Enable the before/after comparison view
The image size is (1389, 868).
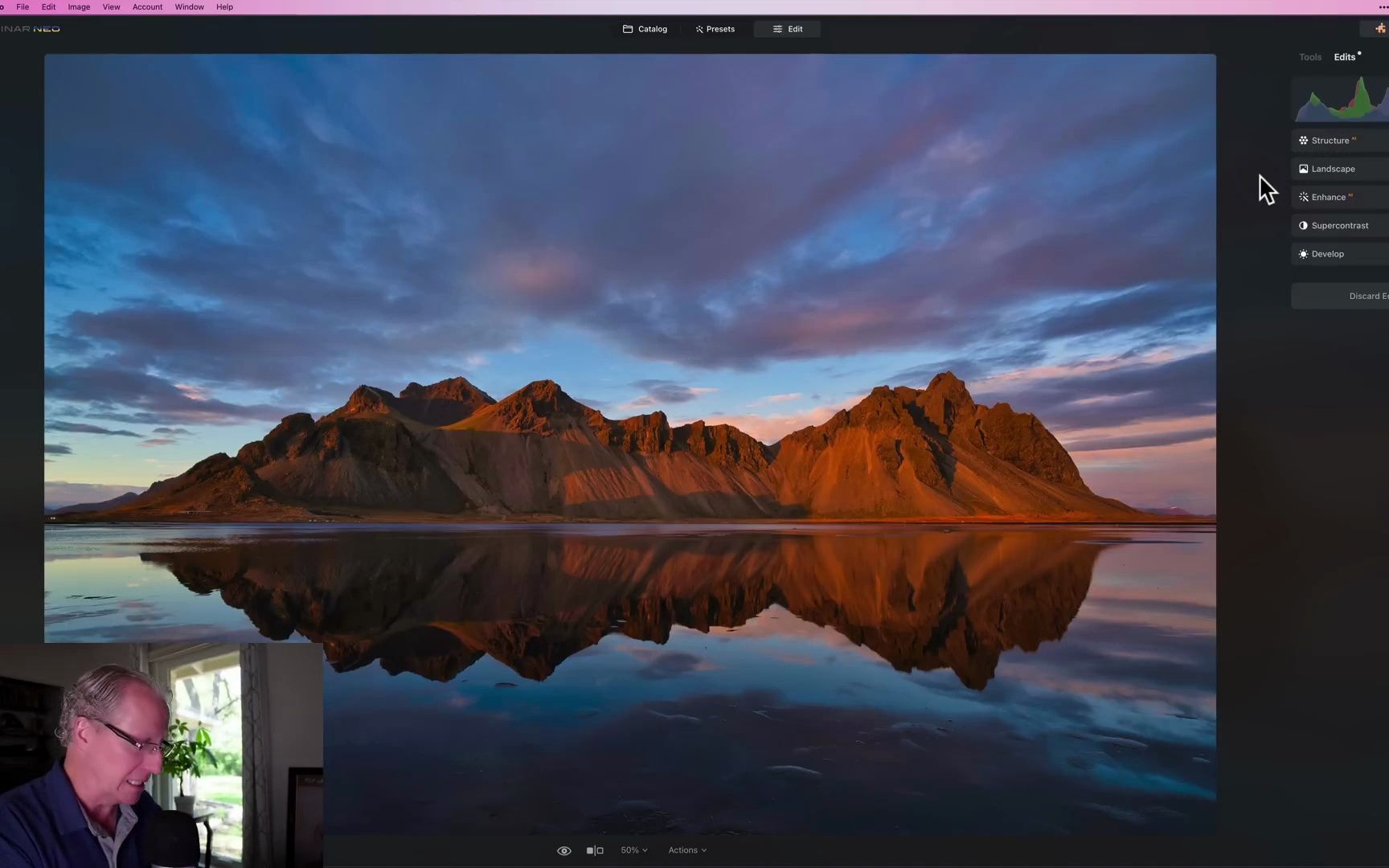(x=593, y=850)
